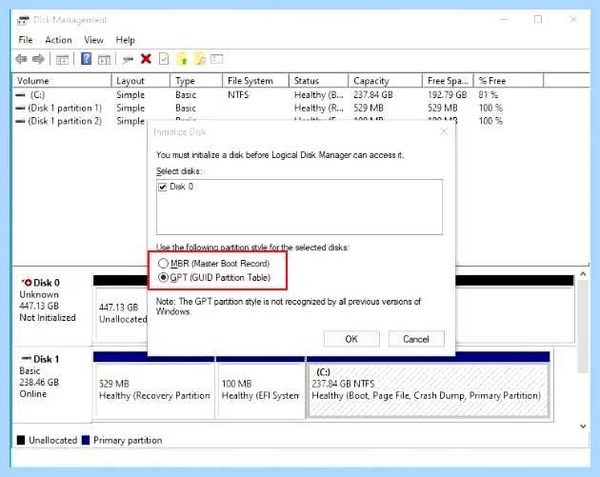
Task: Select GPT (GUID Partition Table) radio button
Action: click(163, 277)
